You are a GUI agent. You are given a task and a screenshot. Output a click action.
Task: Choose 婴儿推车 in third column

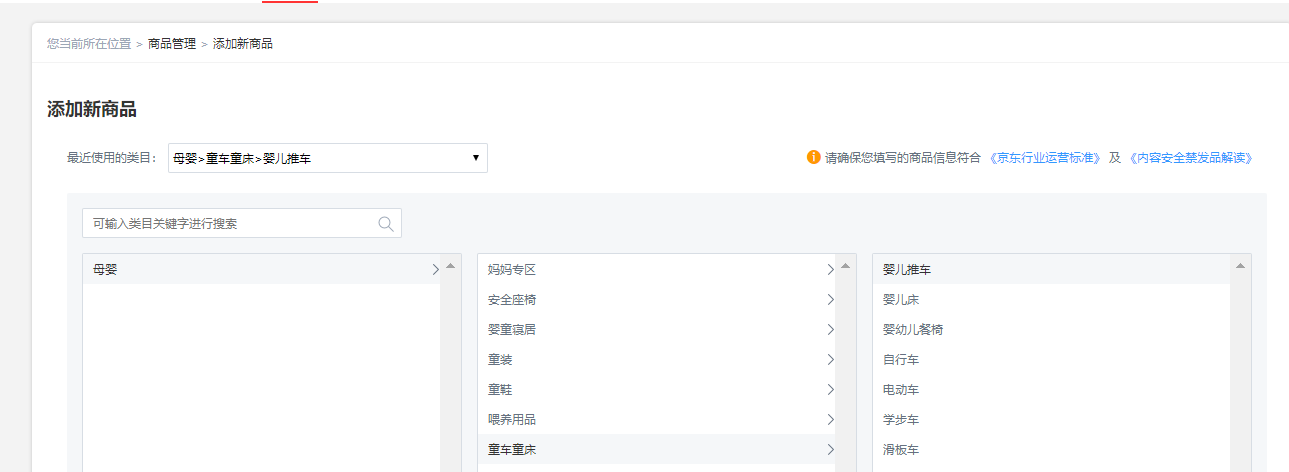[1052, 269]
